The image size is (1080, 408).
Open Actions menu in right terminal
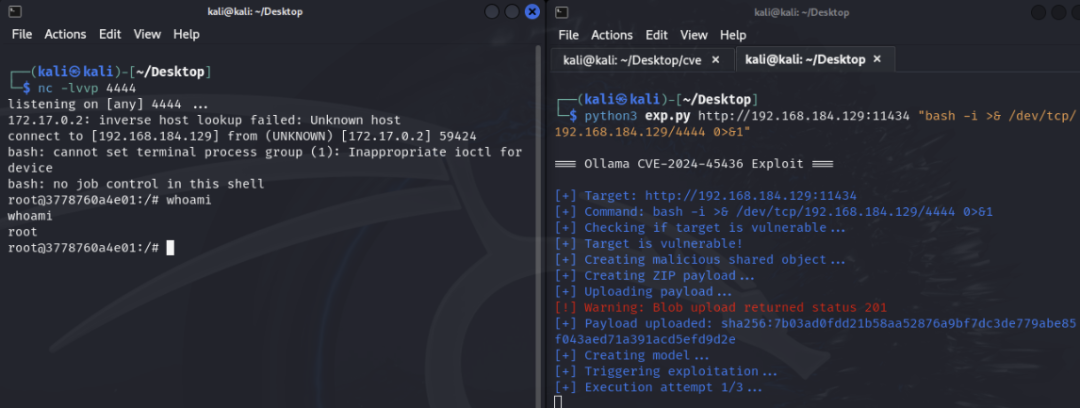612,34
